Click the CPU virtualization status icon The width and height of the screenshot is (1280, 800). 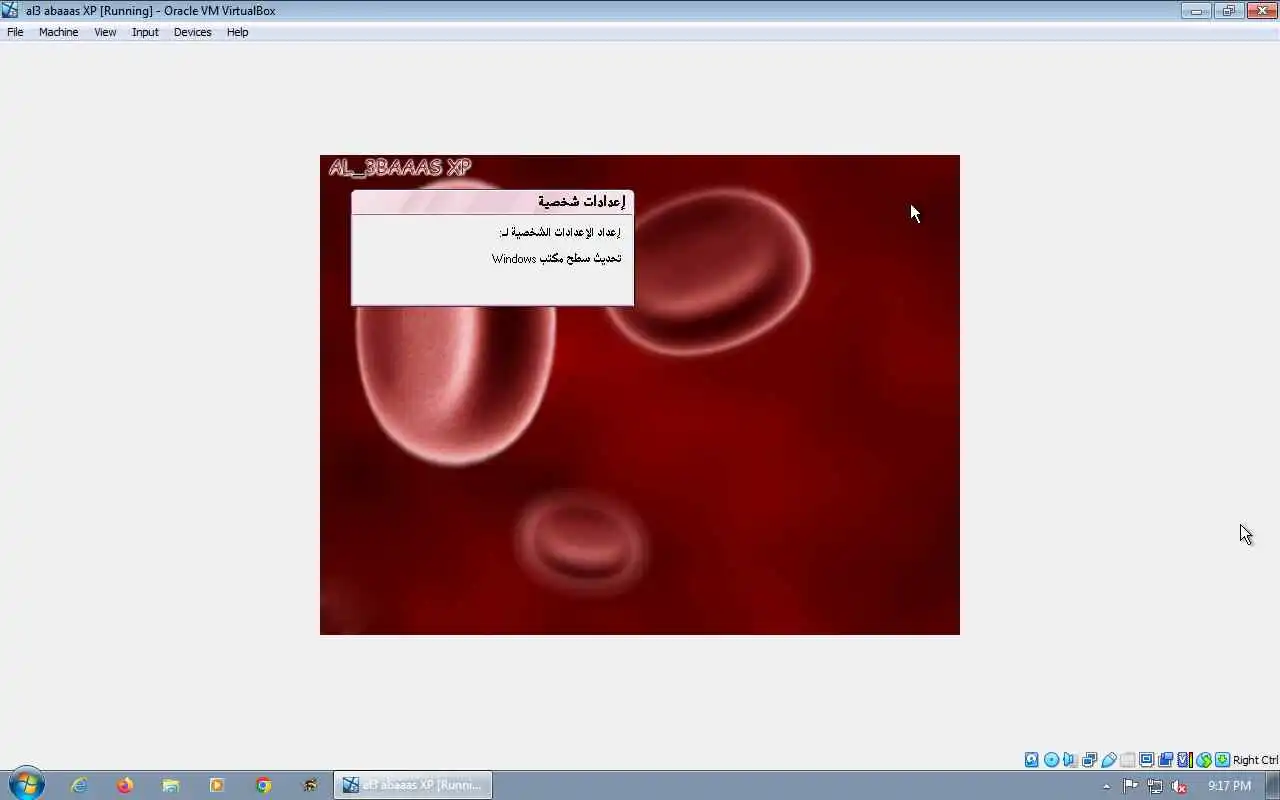[1184, 760]
